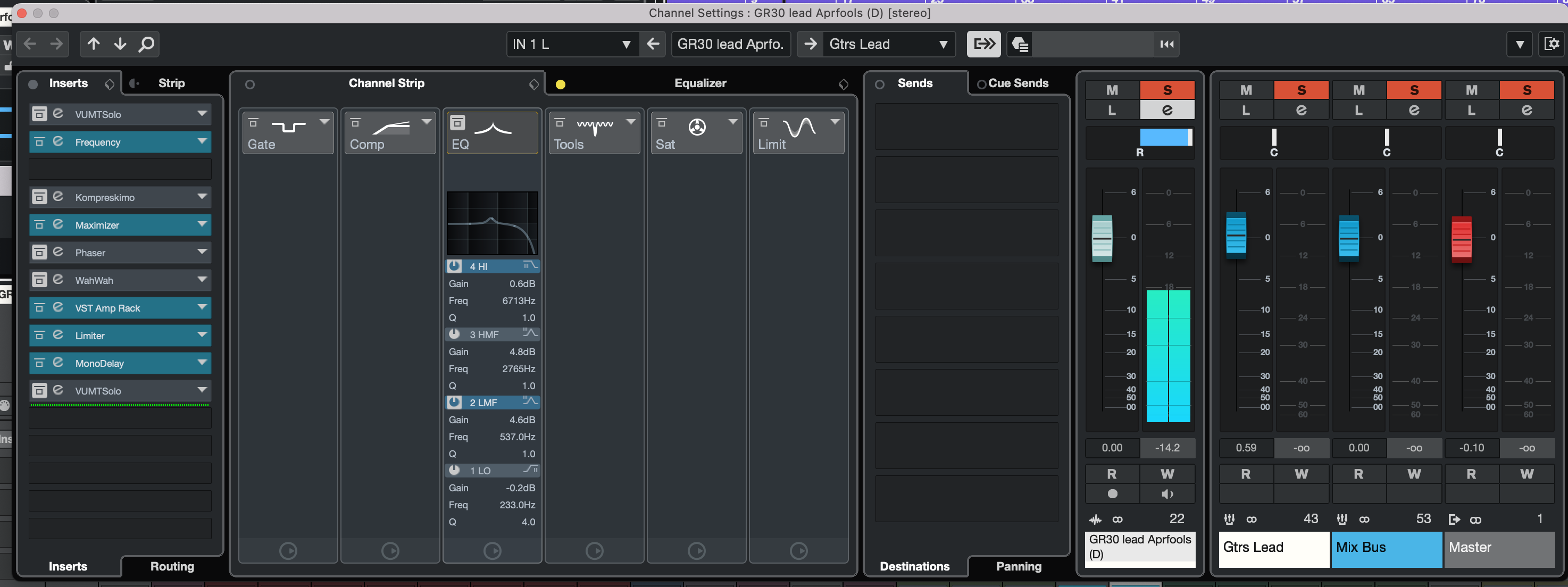1568x587 pixels.
Task: Open the window setup gear icon
Action: pyautogui.click(x=1552, y=44)
